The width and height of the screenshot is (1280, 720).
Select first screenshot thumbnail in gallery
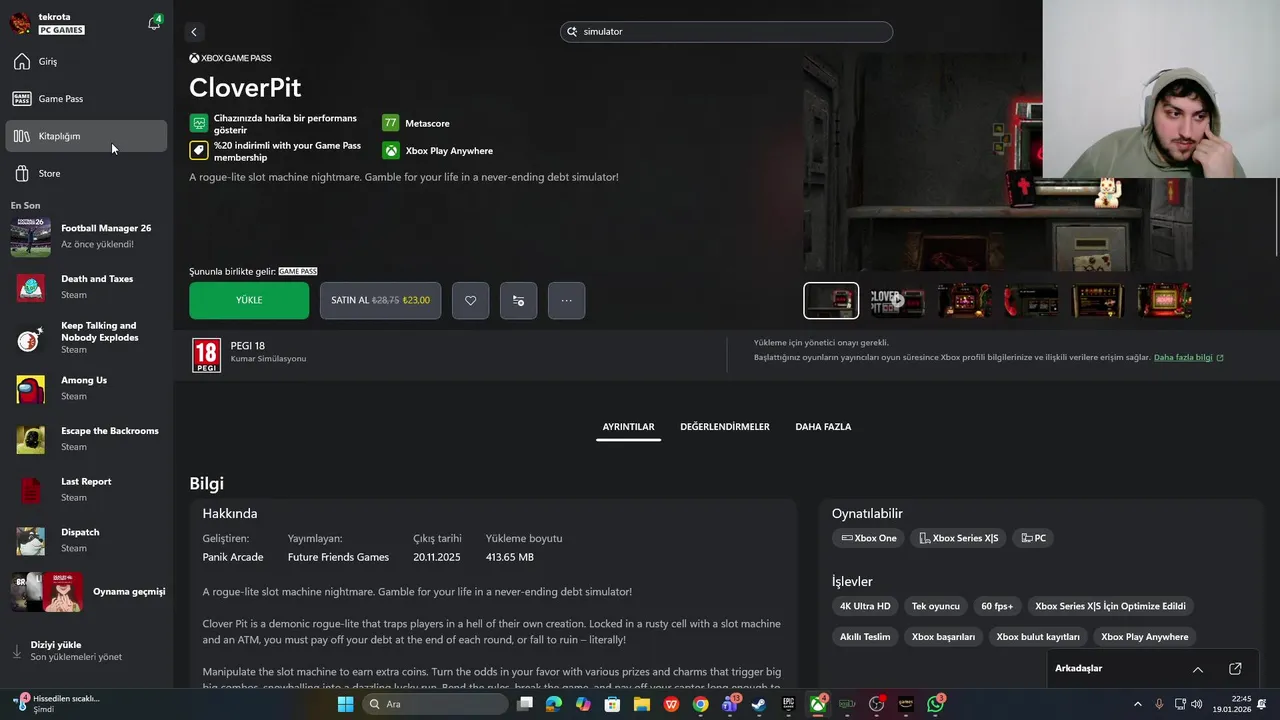point(831,300)
